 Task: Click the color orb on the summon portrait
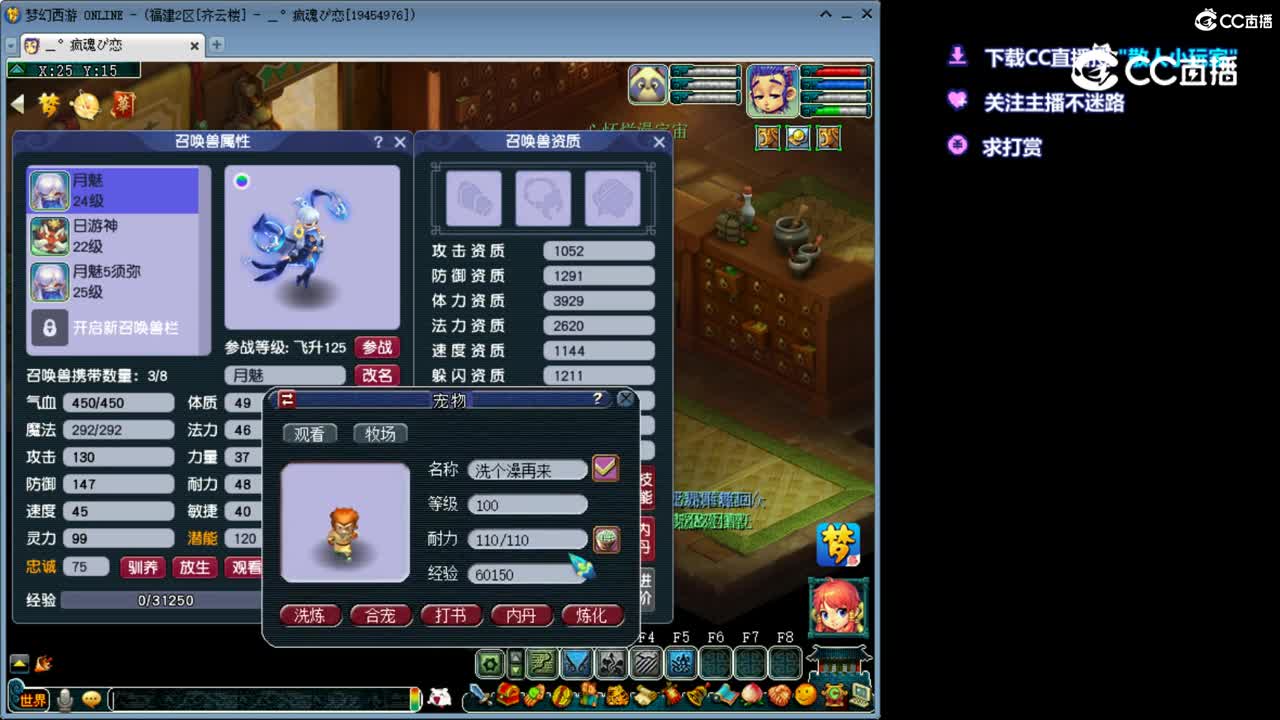[x=241, y=181]
